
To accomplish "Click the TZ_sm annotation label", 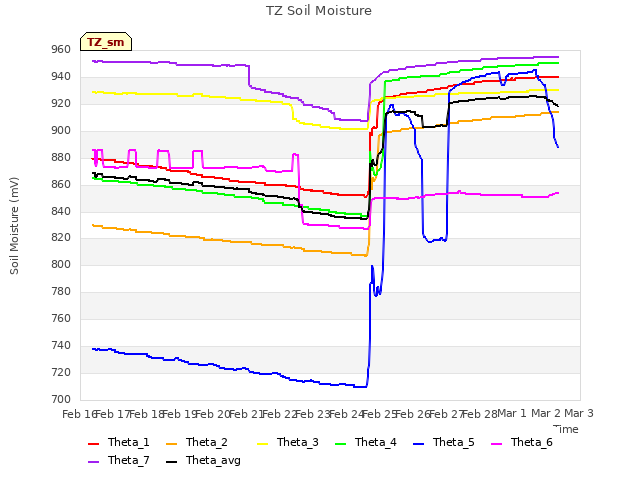I will point(106,42).
